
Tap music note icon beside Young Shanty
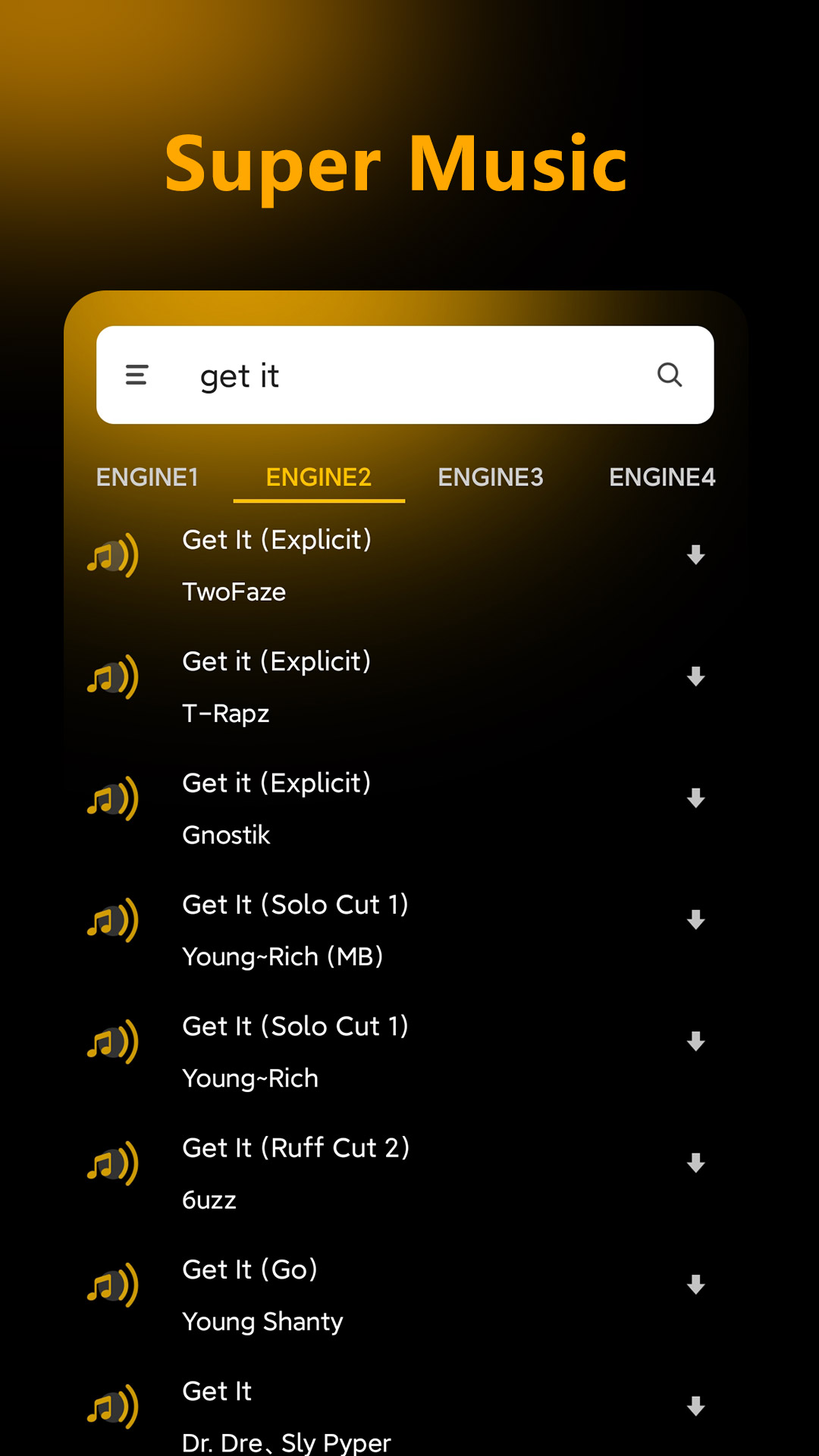coord(112,1285)
